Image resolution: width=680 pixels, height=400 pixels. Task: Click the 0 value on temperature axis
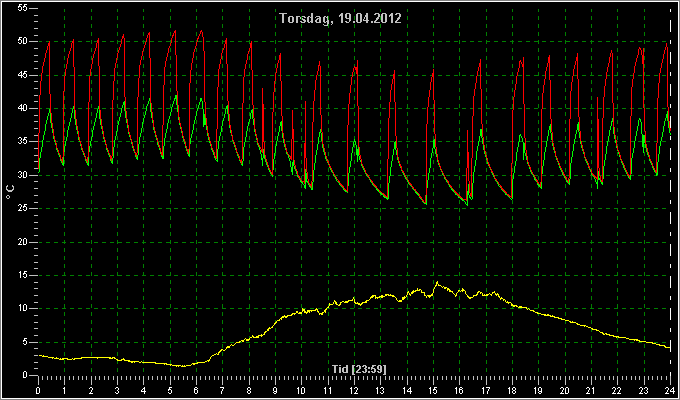point(25,376)
